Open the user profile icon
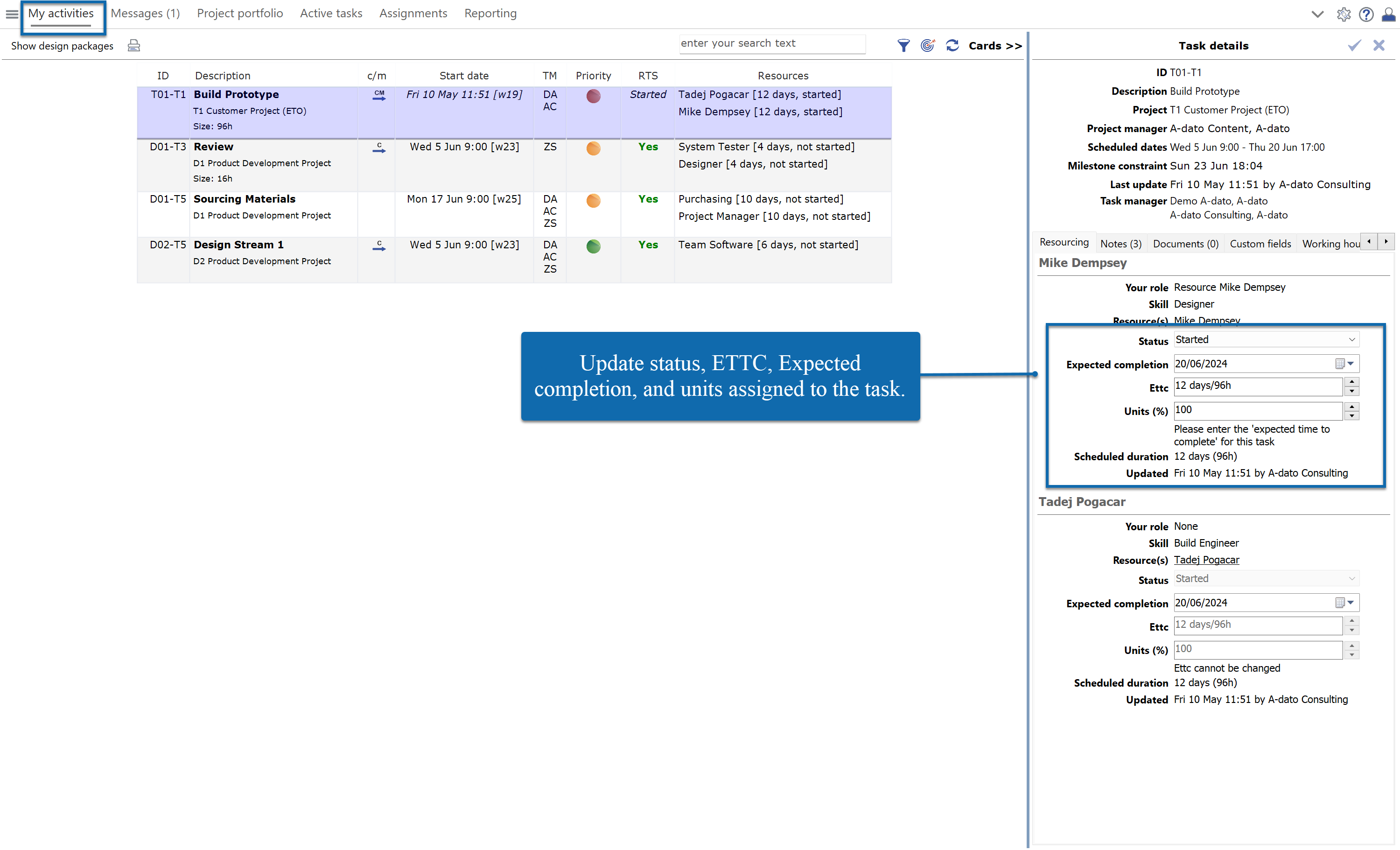 point(1388,14)
